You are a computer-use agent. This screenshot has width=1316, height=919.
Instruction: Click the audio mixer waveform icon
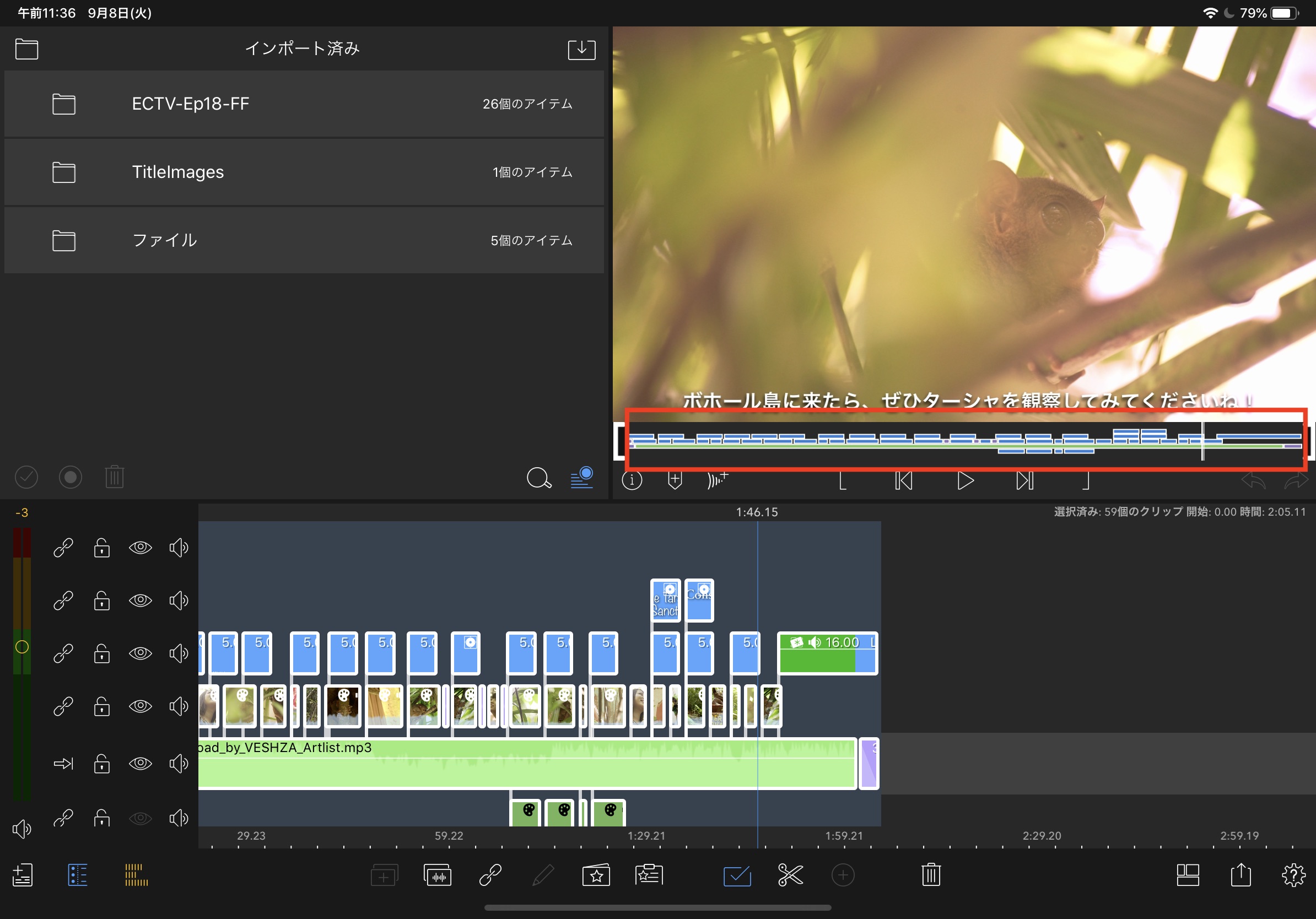438,875
